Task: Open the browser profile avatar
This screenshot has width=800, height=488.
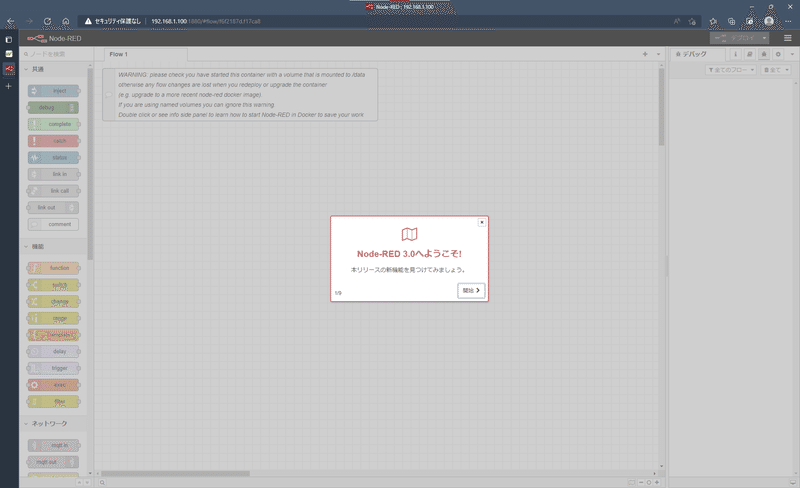Action: [x=769, y=21]
